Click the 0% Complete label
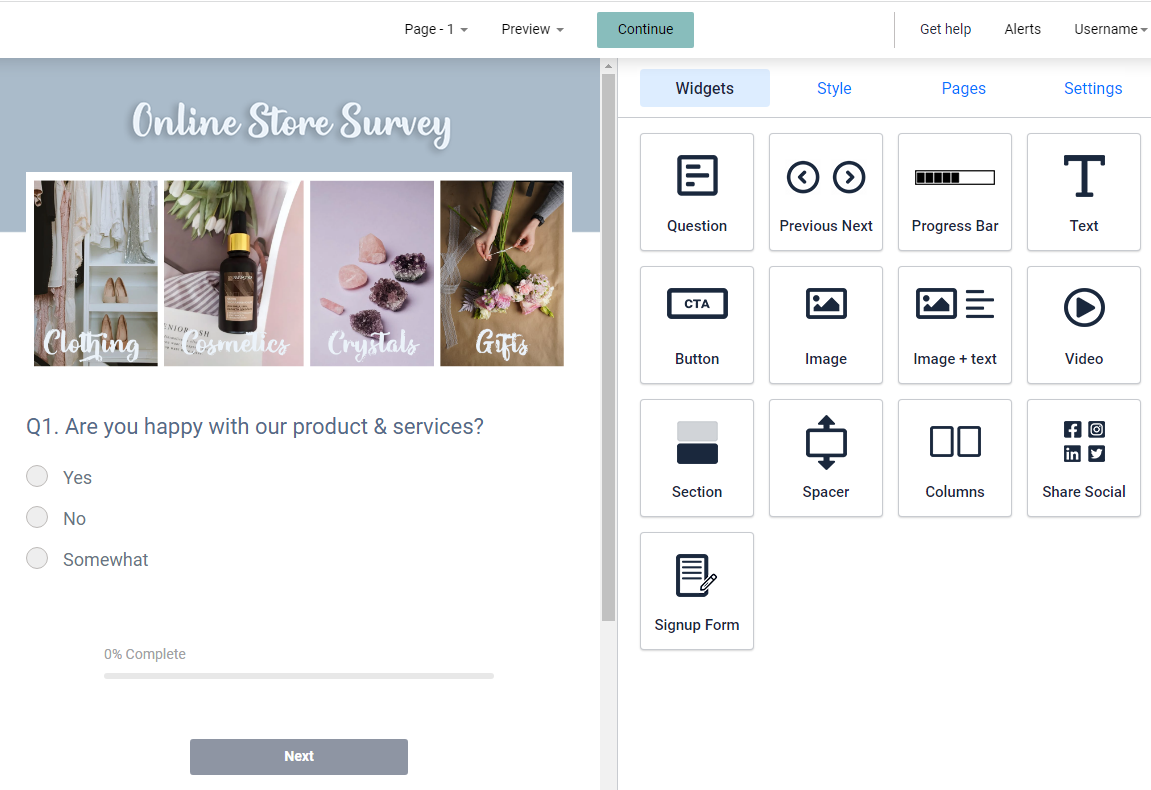Viewport: 1151px width, 790px height. (145, 654)
